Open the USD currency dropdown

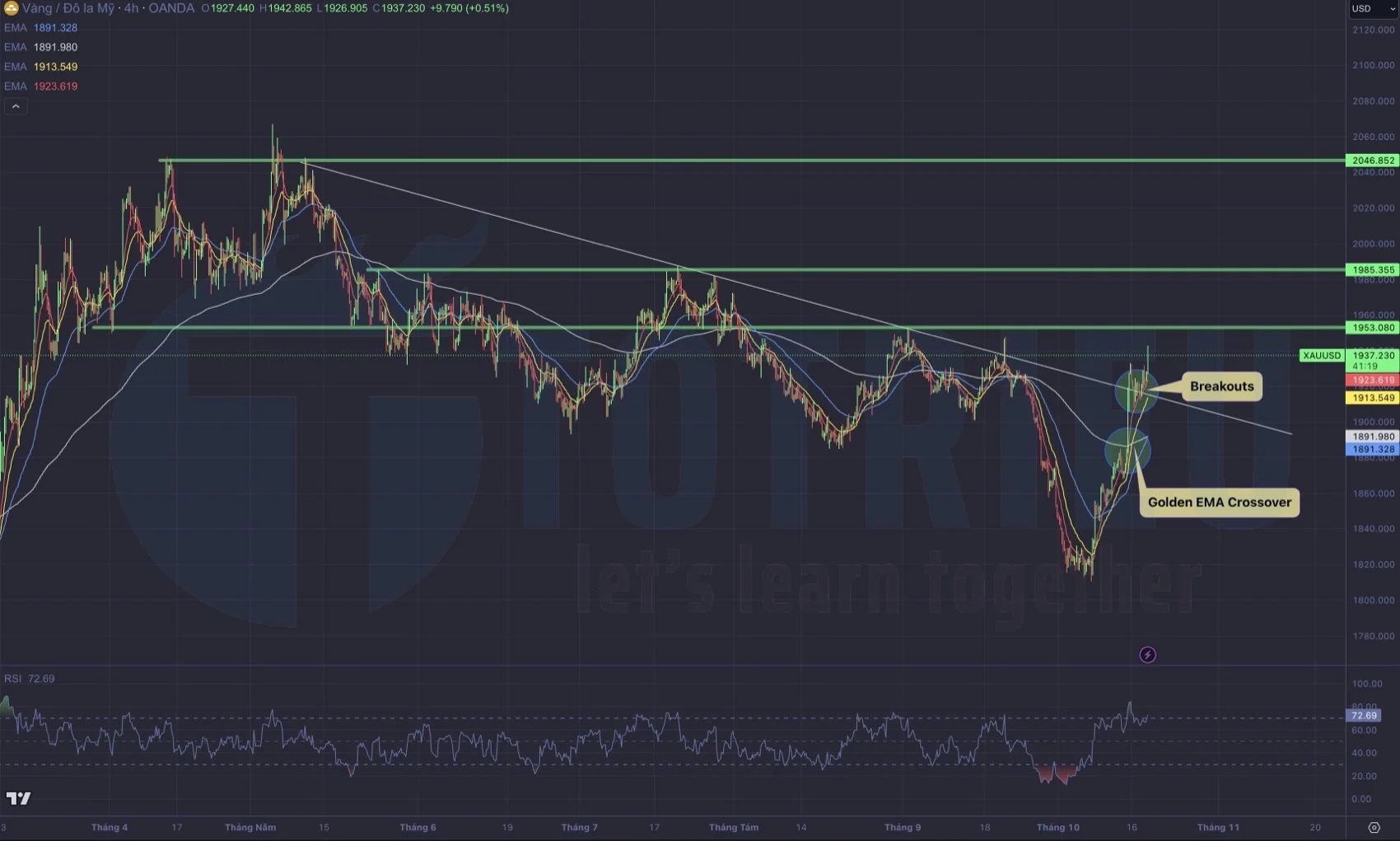[x=1374, y=9]
